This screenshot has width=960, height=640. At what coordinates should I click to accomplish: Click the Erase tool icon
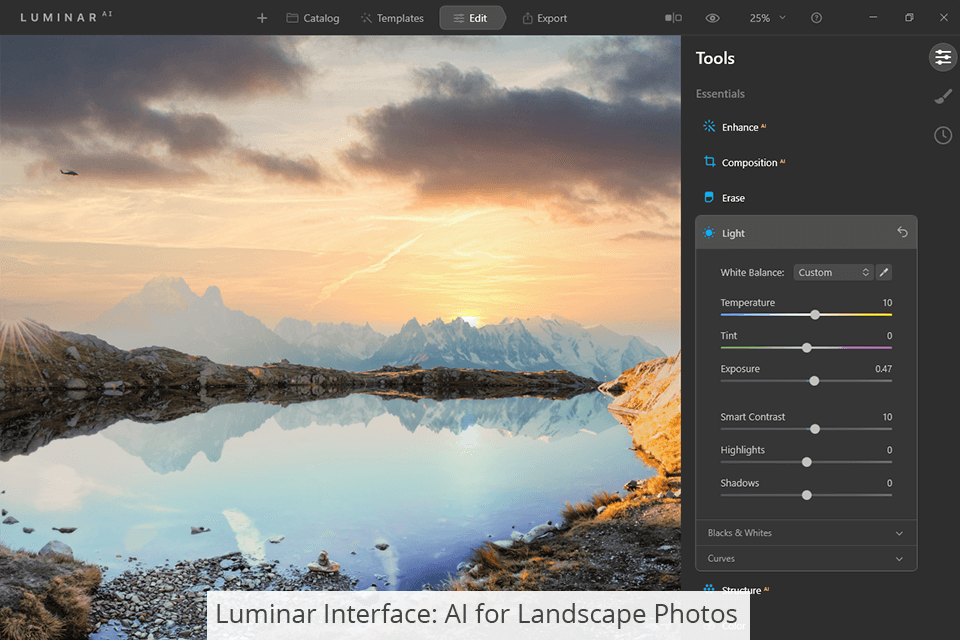point(709,197)
